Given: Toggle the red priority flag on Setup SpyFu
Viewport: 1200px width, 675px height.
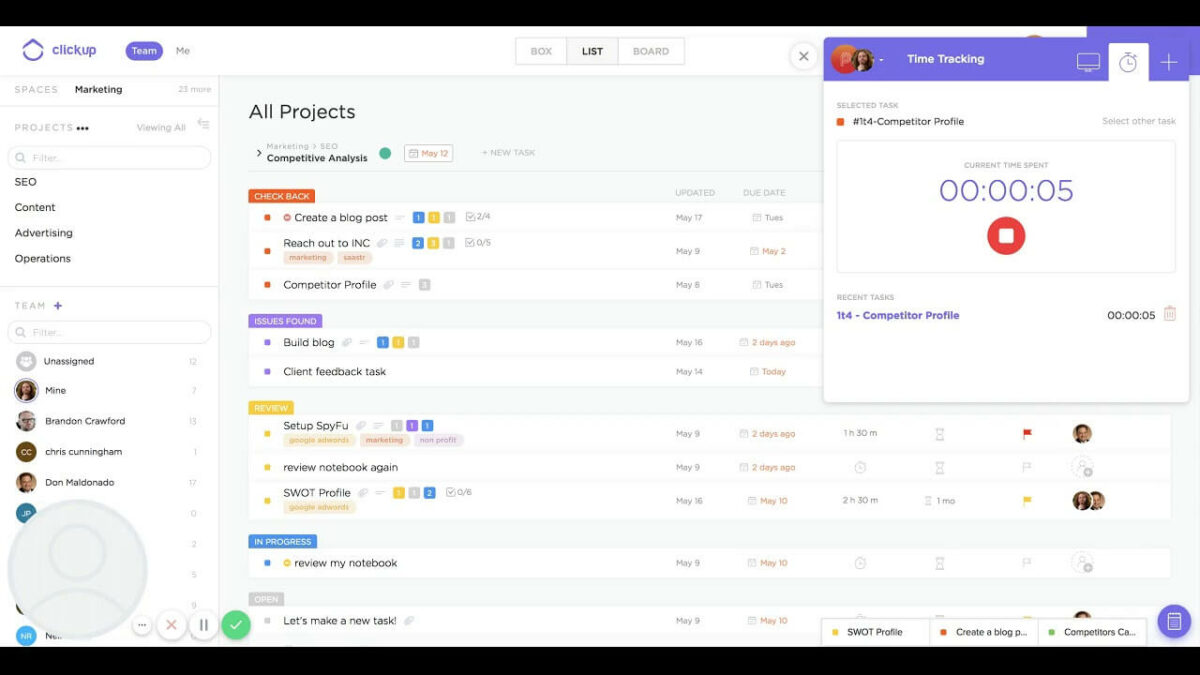Looking at the screenshot, I should tap(1027, 433).
